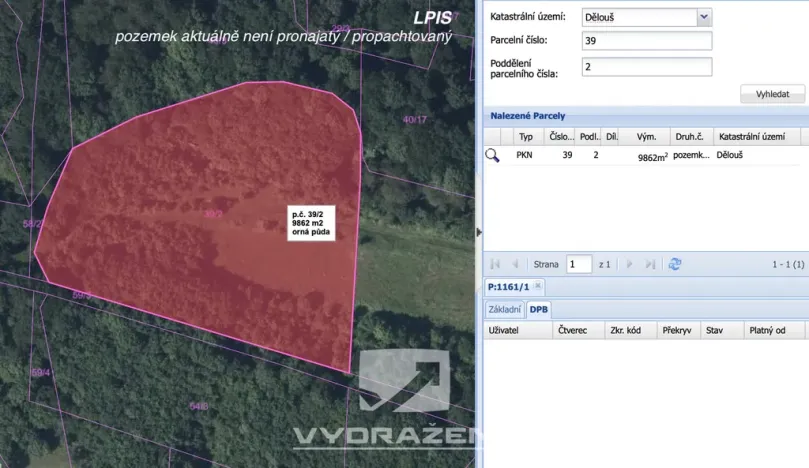
Task: Switch to the Základní tab
Action: (x=505, y=310)
